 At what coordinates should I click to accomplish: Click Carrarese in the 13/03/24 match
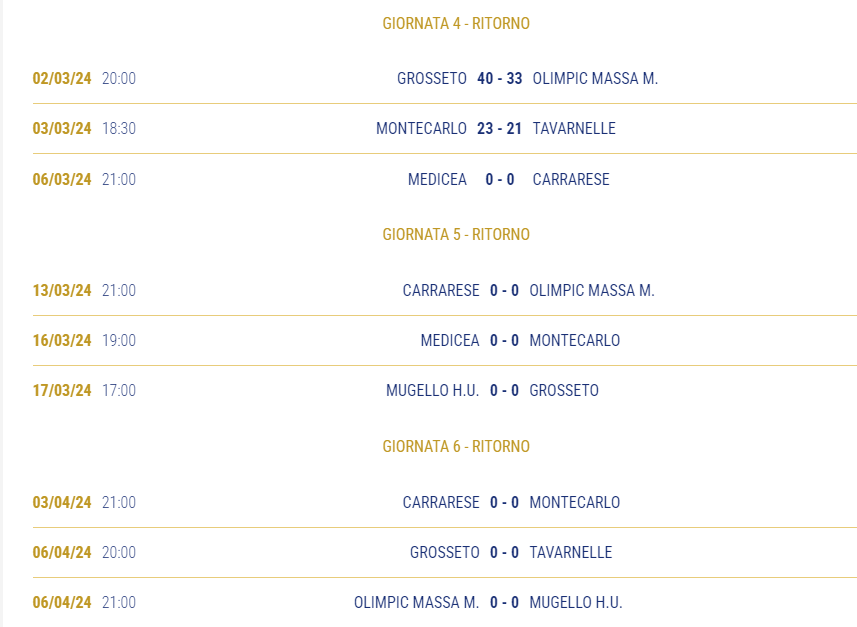[x=441, y=290]
